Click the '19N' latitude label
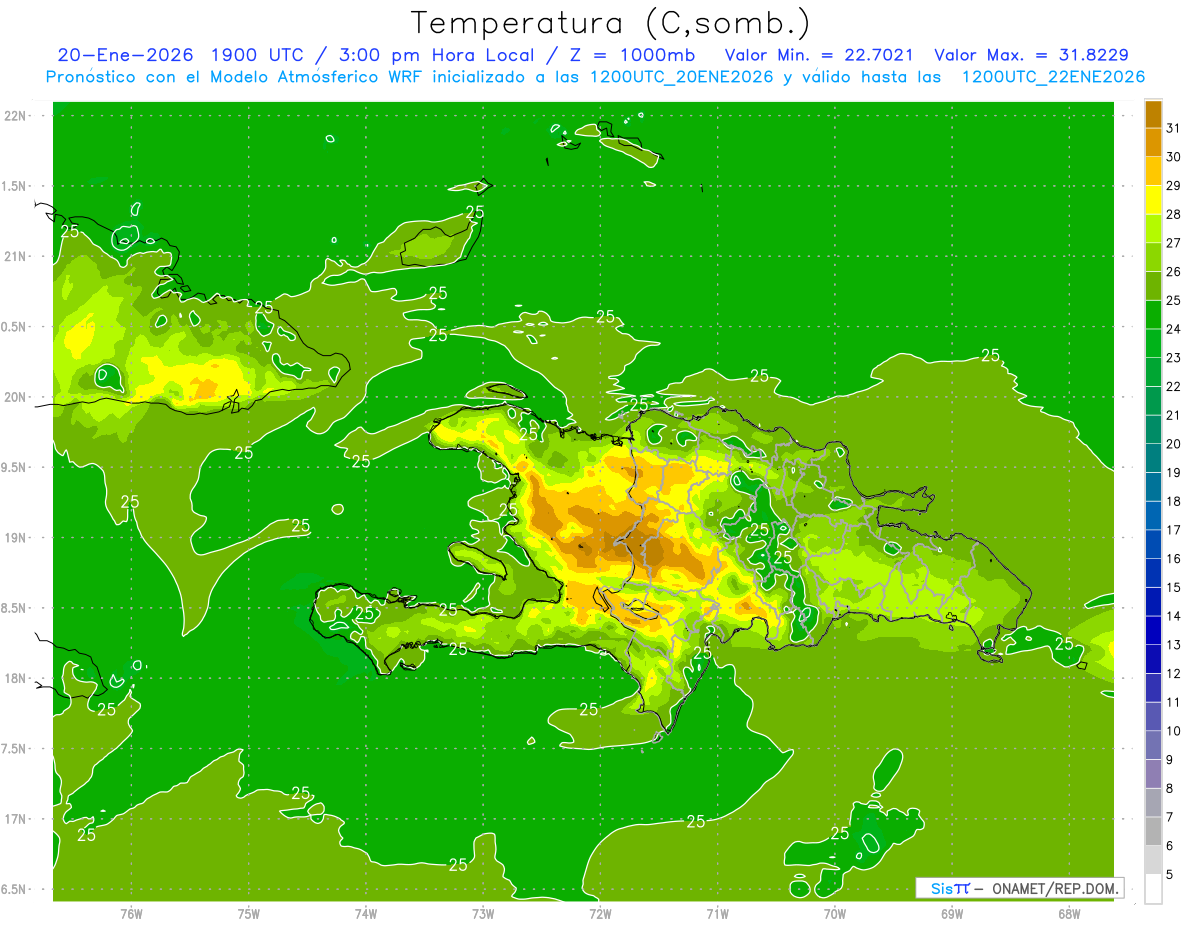The height and width of the screenshot is (927, 1200). click(x=16, y=537)
